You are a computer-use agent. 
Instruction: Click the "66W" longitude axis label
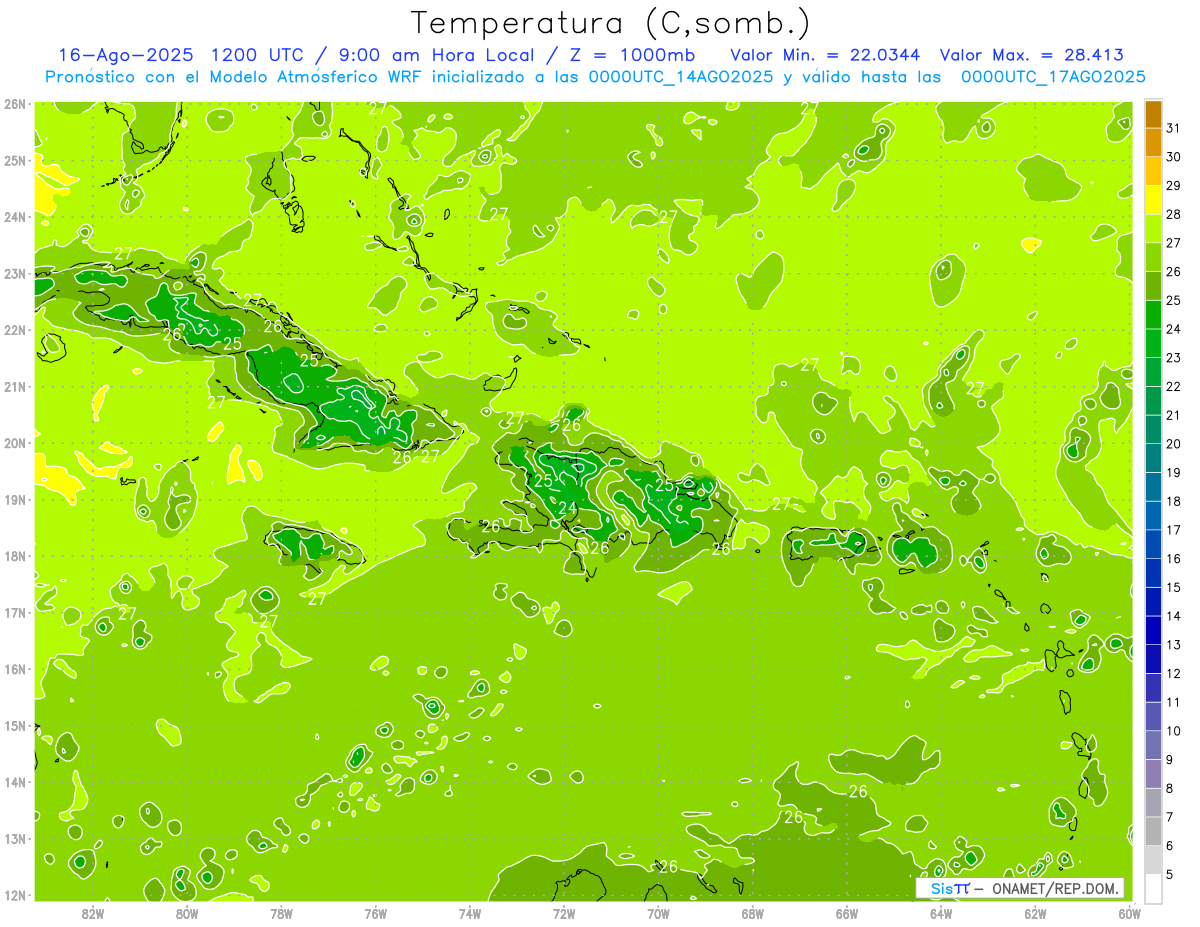[847, 914]
